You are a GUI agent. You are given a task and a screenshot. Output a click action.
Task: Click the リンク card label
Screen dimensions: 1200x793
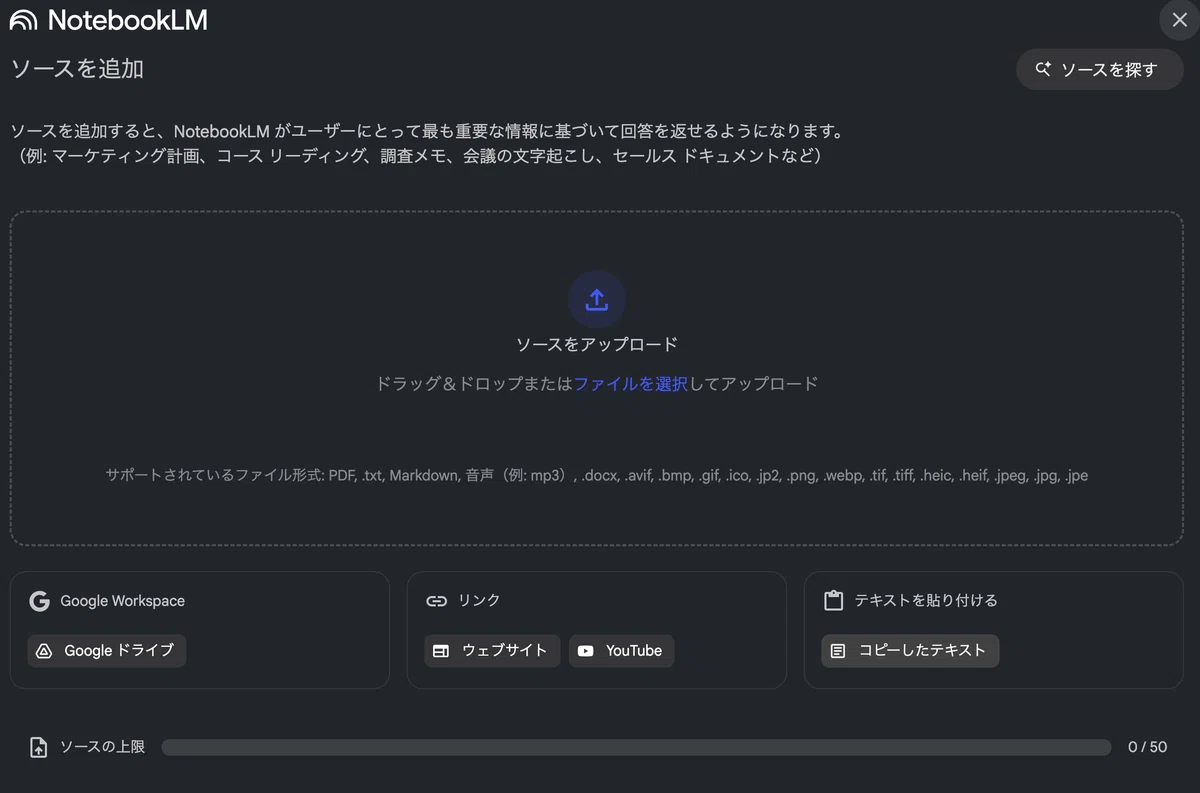pyautogui.click(x=479, y=601)
